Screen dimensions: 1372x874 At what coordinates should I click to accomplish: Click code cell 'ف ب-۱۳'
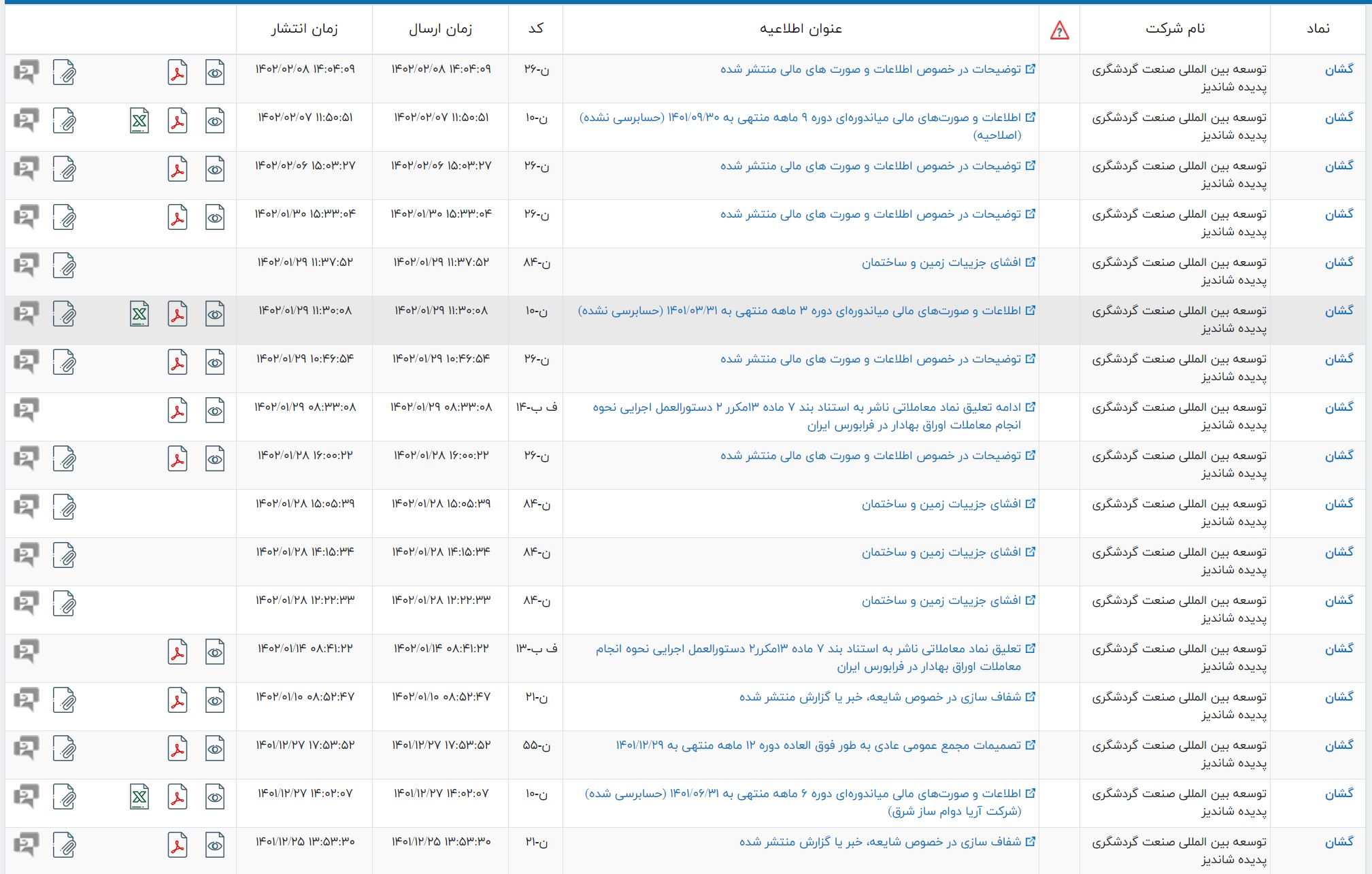536,649
